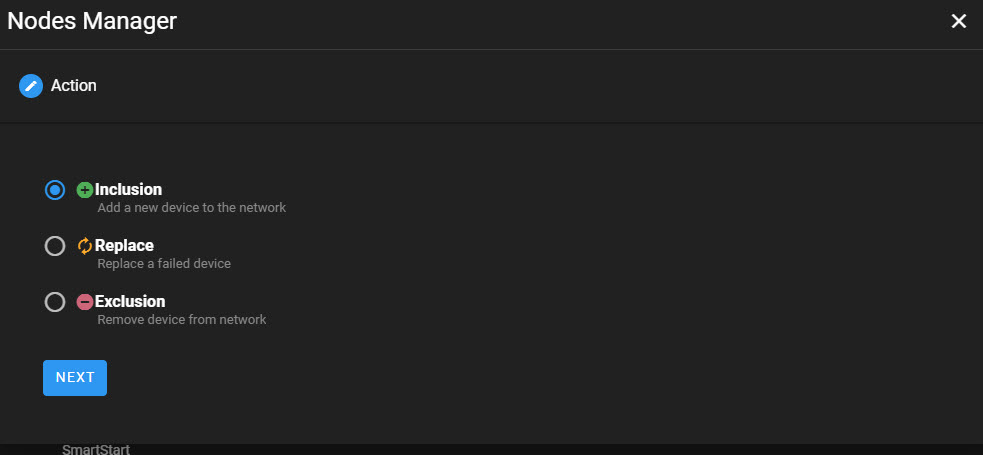Click the green plus Inclusion icon

pos(85,190)
